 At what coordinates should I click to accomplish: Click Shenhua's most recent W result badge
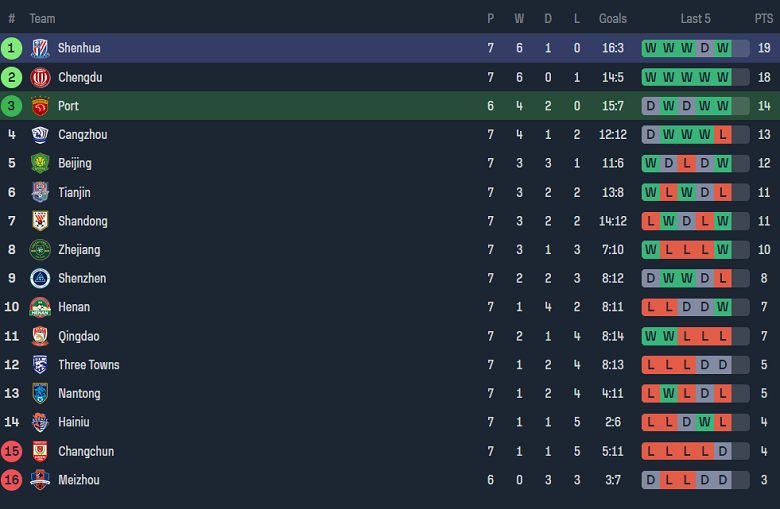[723, 48]
